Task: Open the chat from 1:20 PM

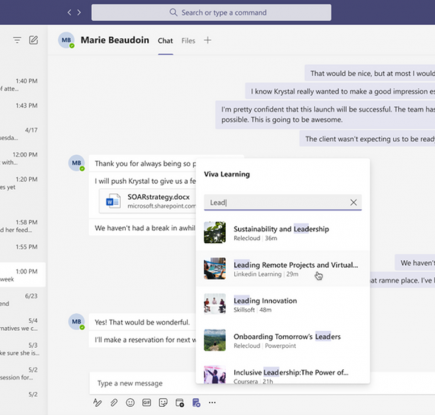Action: point(23,183)
